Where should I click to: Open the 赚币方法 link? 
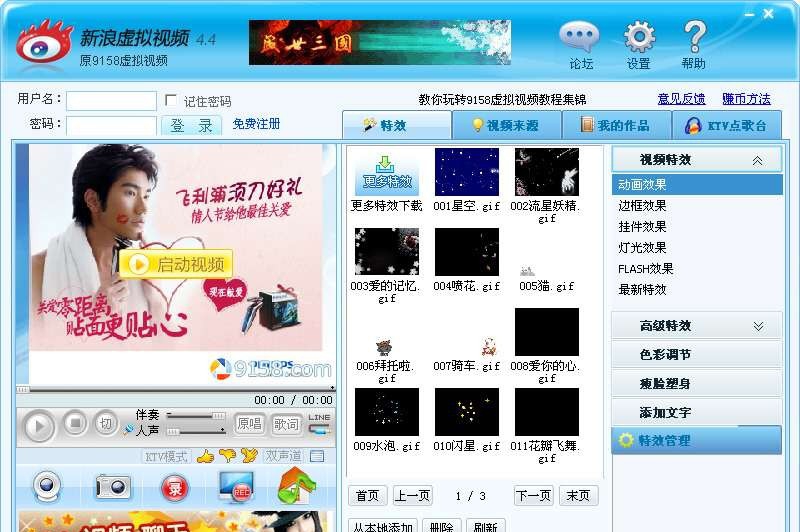point(746,99)
